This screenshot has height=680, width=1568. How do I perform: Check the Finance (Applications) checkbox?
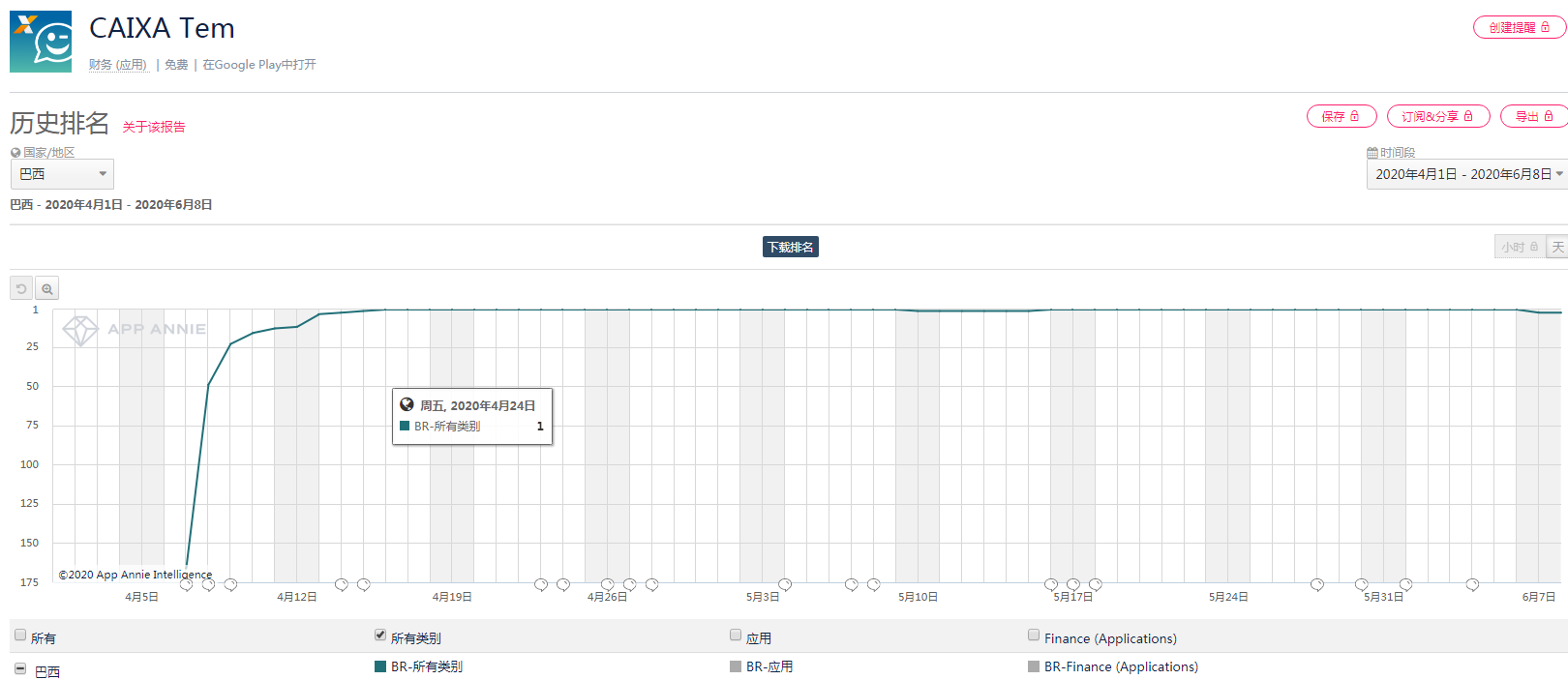(1034, 636)
